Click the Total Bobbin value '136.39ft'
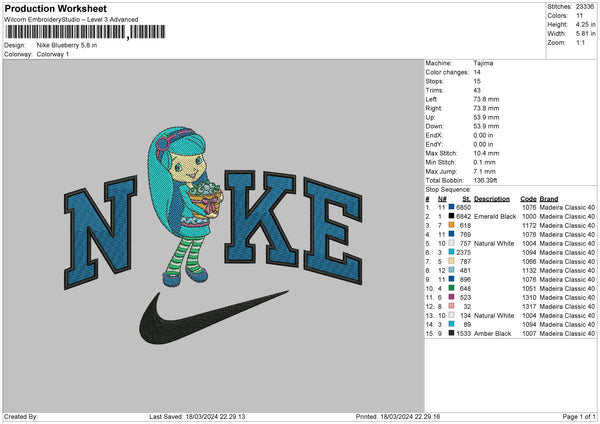The height and width of the screenshot is (424, 600). pyautogui.click(x=485, y=180)
